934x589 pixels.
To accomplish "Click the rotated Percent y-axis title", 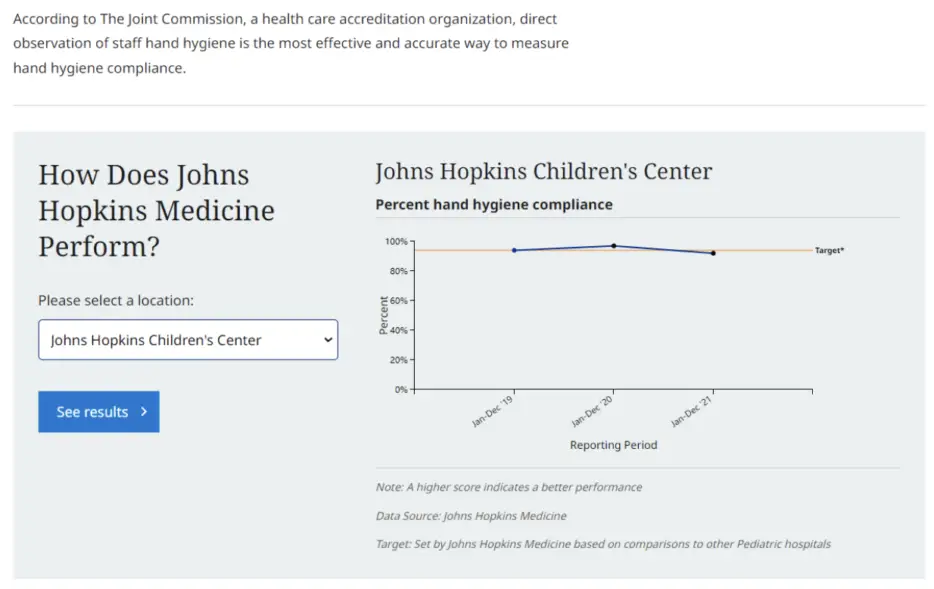I will tap(384, 315).
